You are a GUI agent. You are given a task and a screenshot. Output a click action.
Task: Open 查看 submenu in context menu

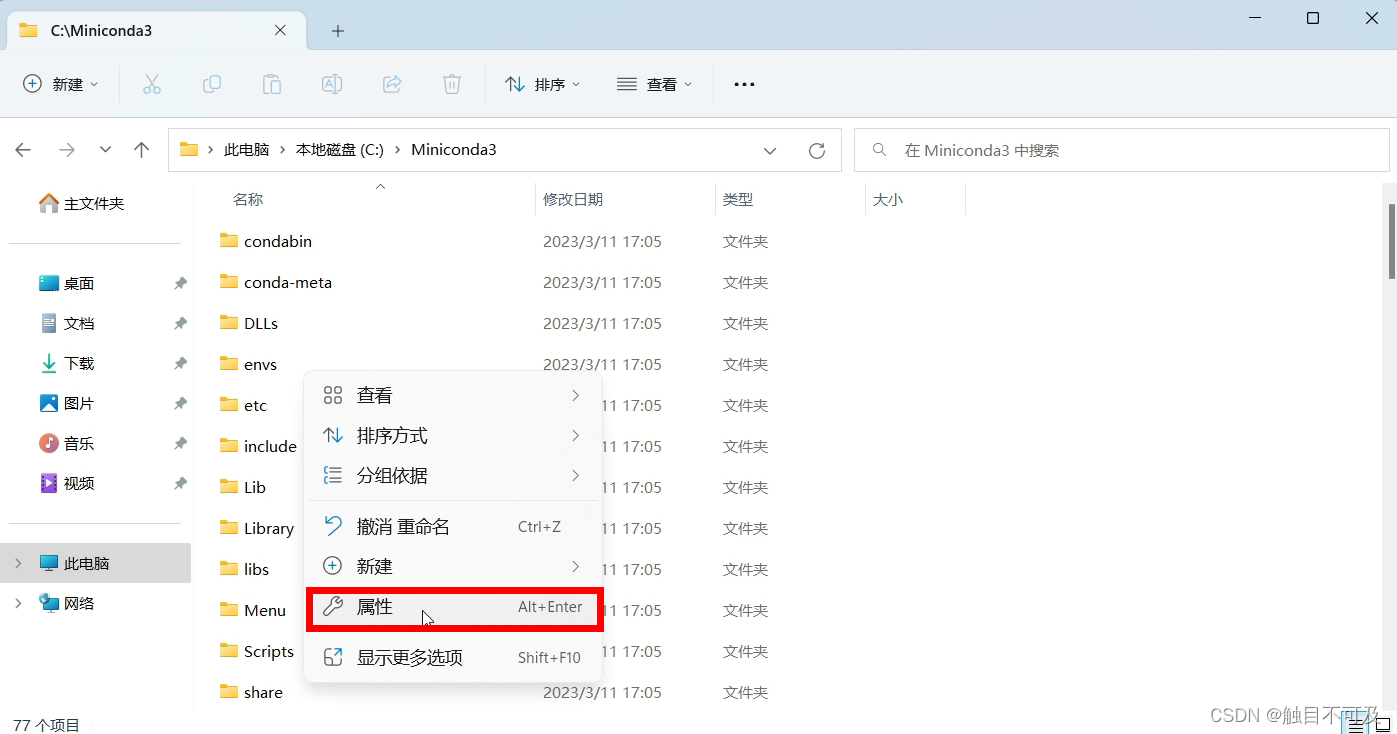453,396
